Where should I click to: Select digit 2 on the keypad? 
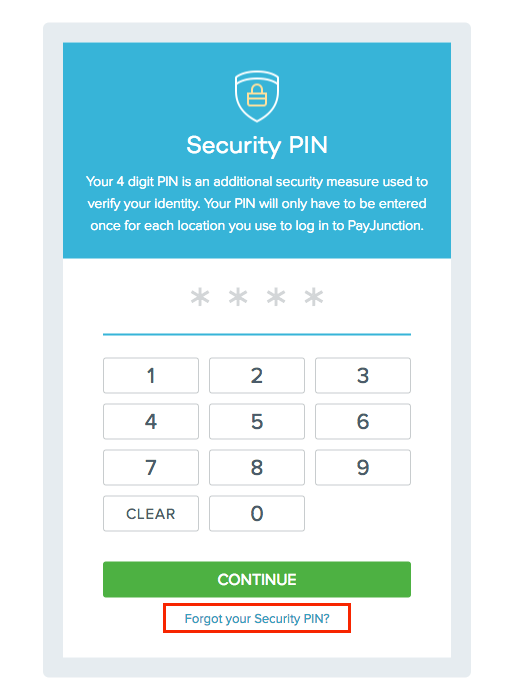tap(257, 375)
